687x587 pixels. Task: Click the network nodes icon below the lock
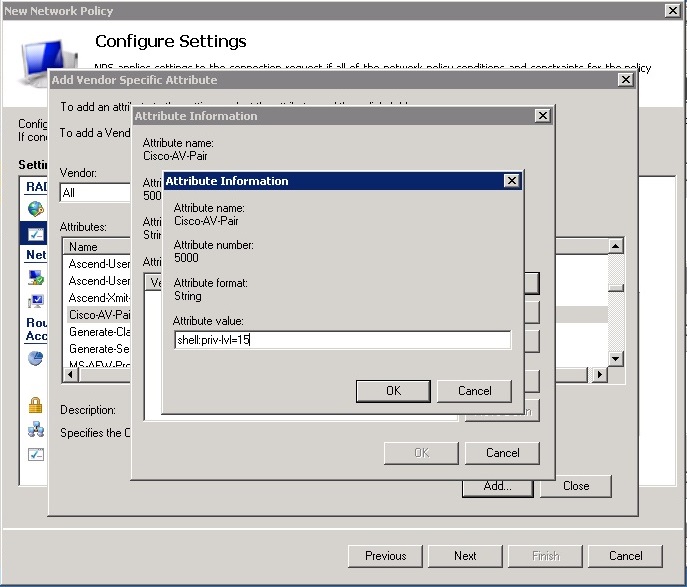(x=36, y=430)
